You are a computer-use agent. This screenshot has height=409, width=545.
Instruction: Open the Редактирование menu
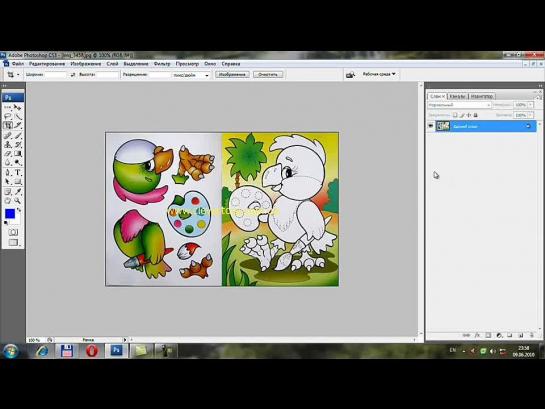coord(47,64)
